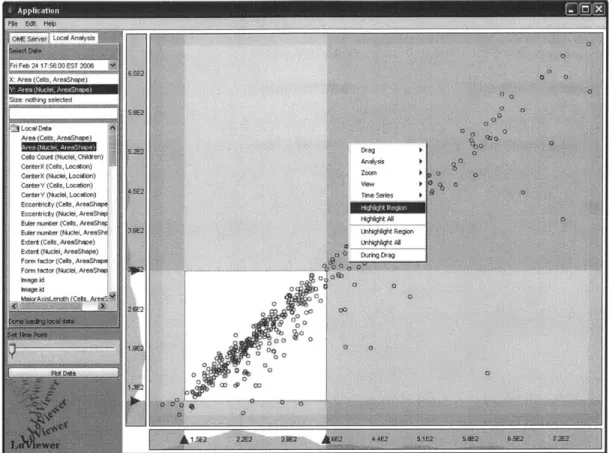Choose During Drag from context menu

click(388, 255)
